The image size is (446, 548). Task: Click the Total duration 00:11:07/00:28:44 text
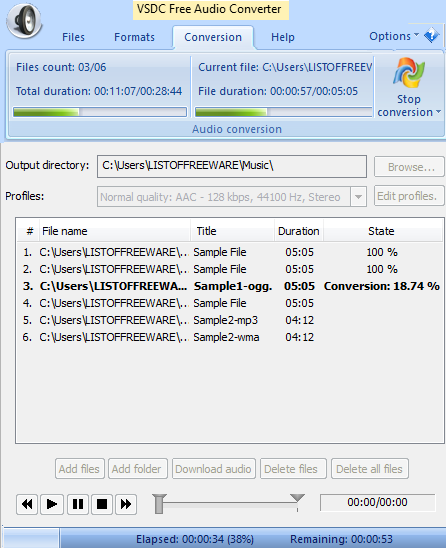pos(99,91)
